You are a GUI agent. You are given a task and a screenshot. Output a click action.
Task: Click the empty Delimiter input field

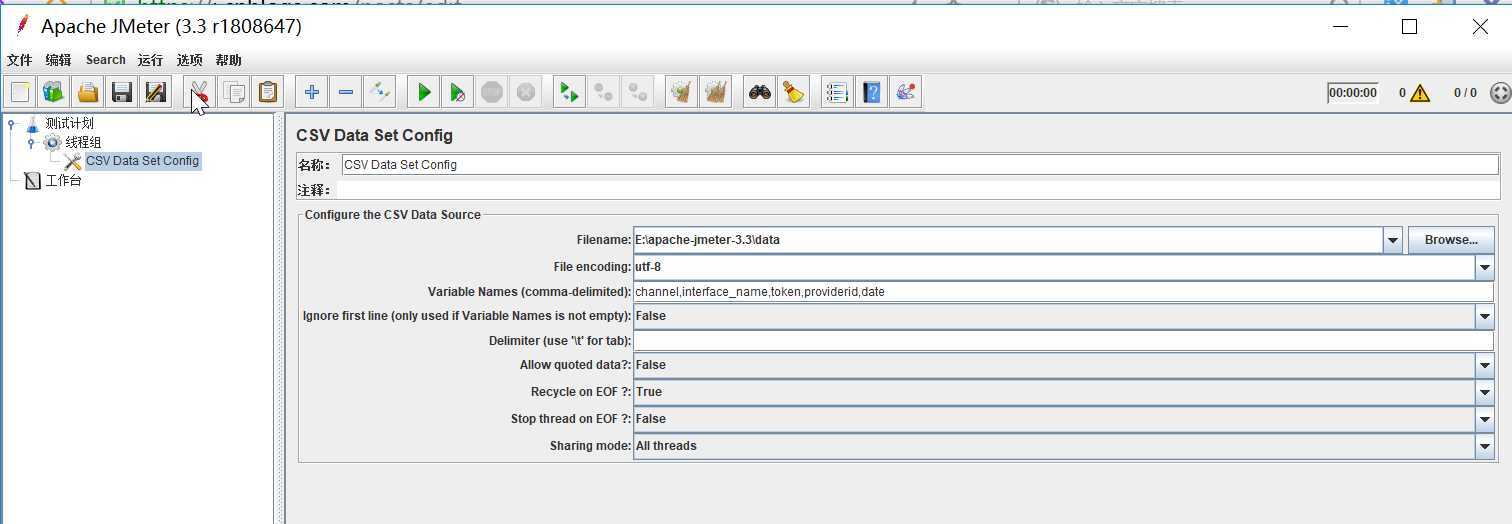(x=1063, y=341)
